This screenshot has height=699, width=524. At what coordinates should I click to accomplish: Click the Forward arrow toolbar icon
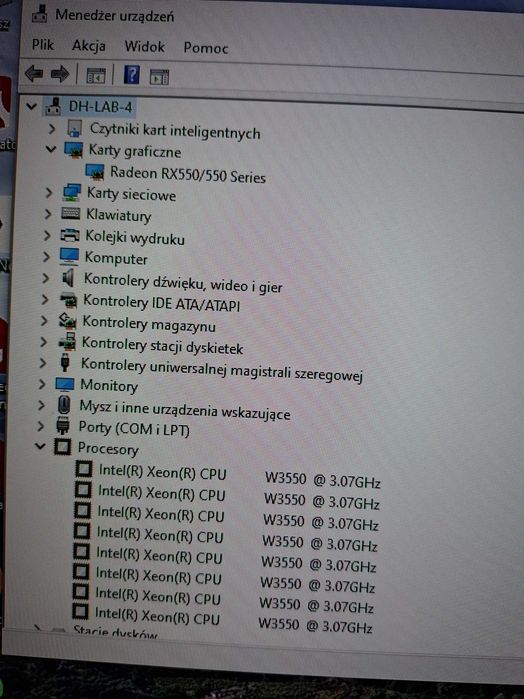[x=60, y=74]
